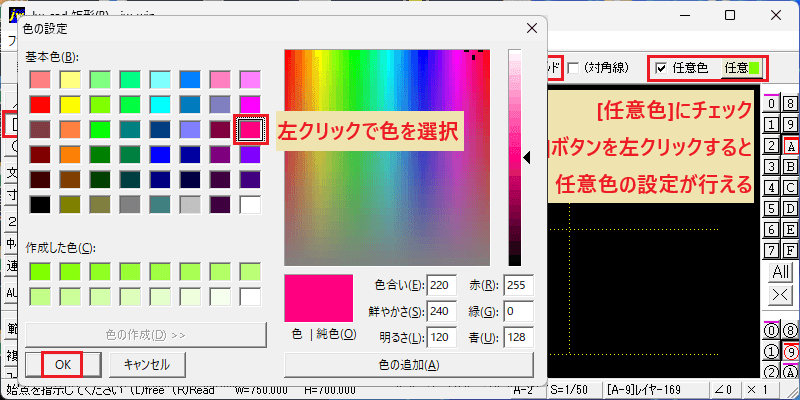The image size is (800, 400).
Task: Pick pure yellow swatch in basic colors
Action: (x=69, y=105)
